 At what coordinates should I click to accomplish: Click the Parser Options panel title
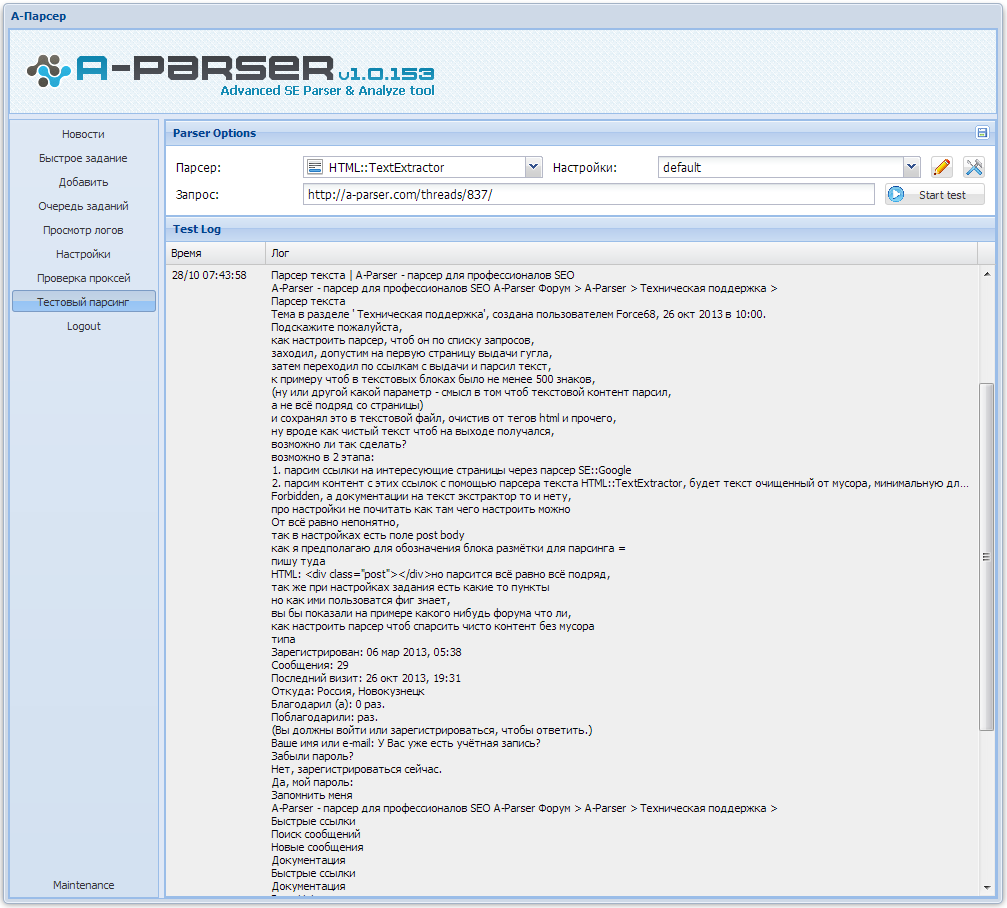click(x=214, y=133)
